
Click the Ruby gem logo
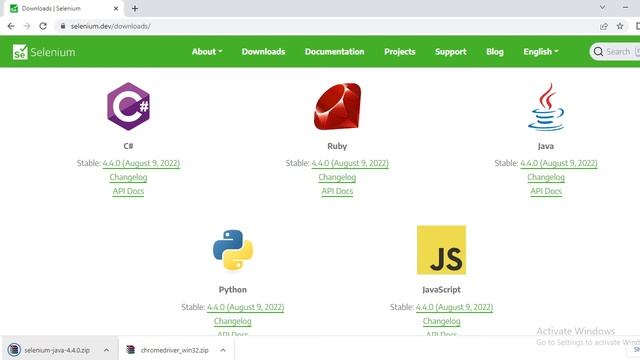coord(337,107)
